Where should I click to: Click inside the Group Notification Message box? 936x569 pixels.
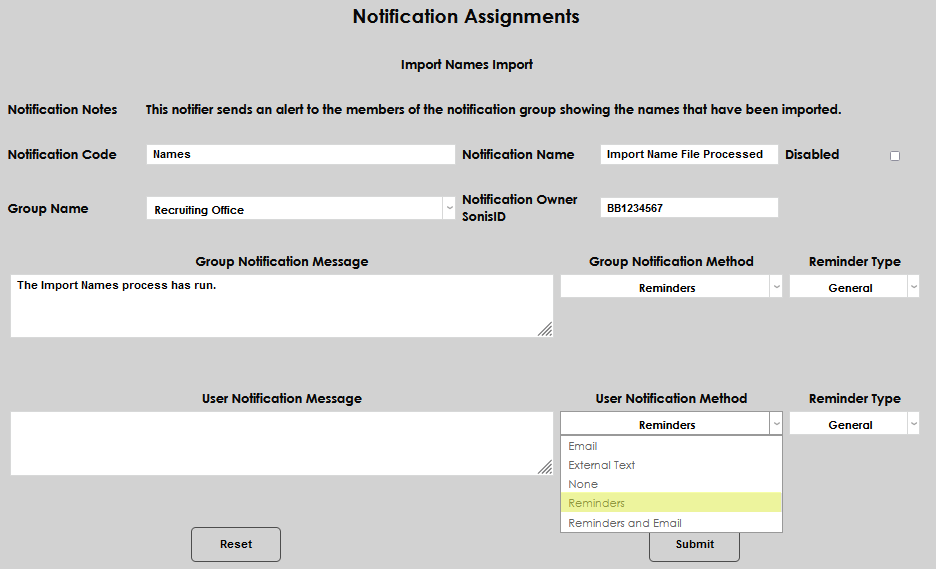click(280, 306)
